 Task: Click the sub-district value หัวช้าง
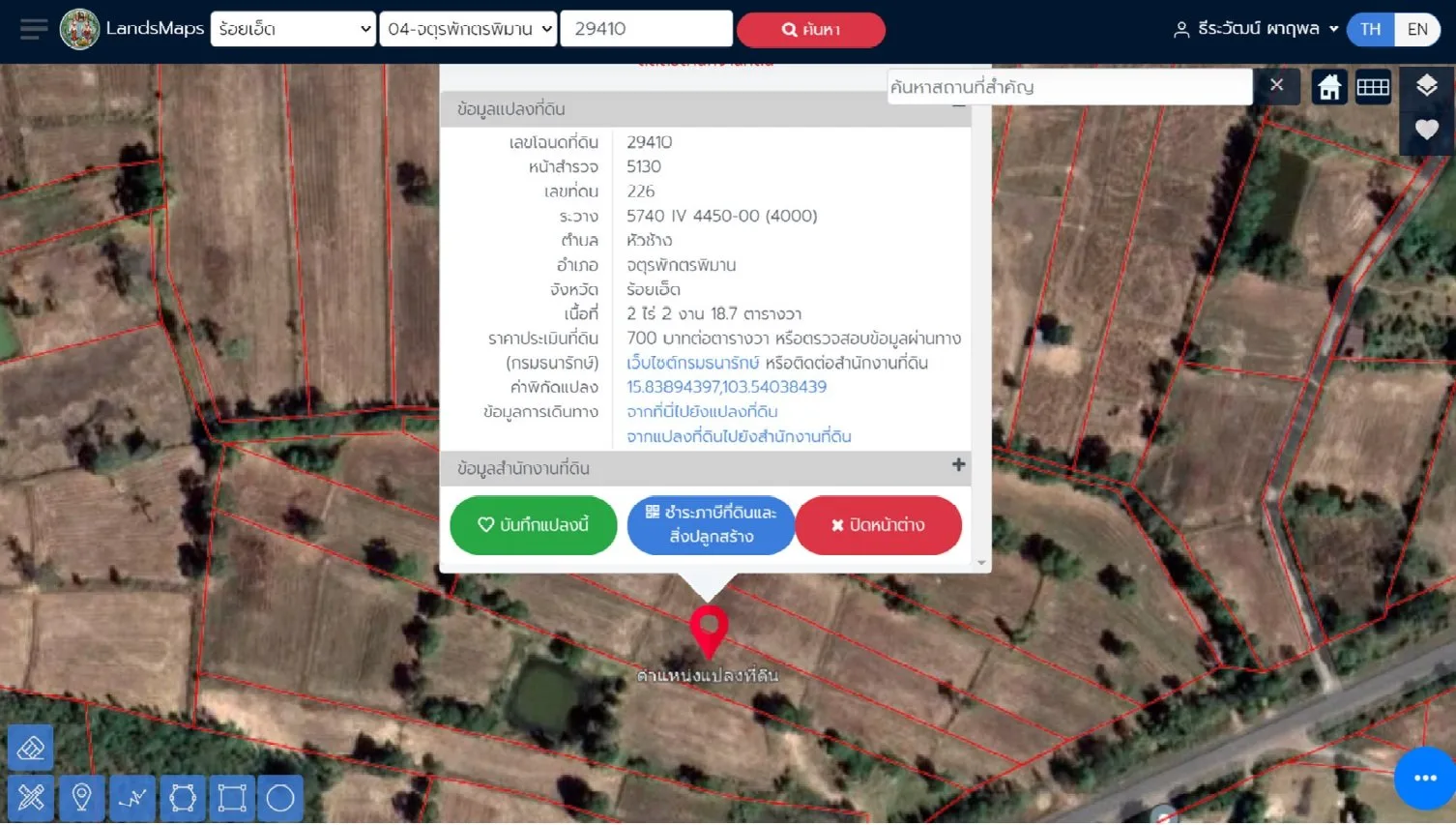pos(650,240)
